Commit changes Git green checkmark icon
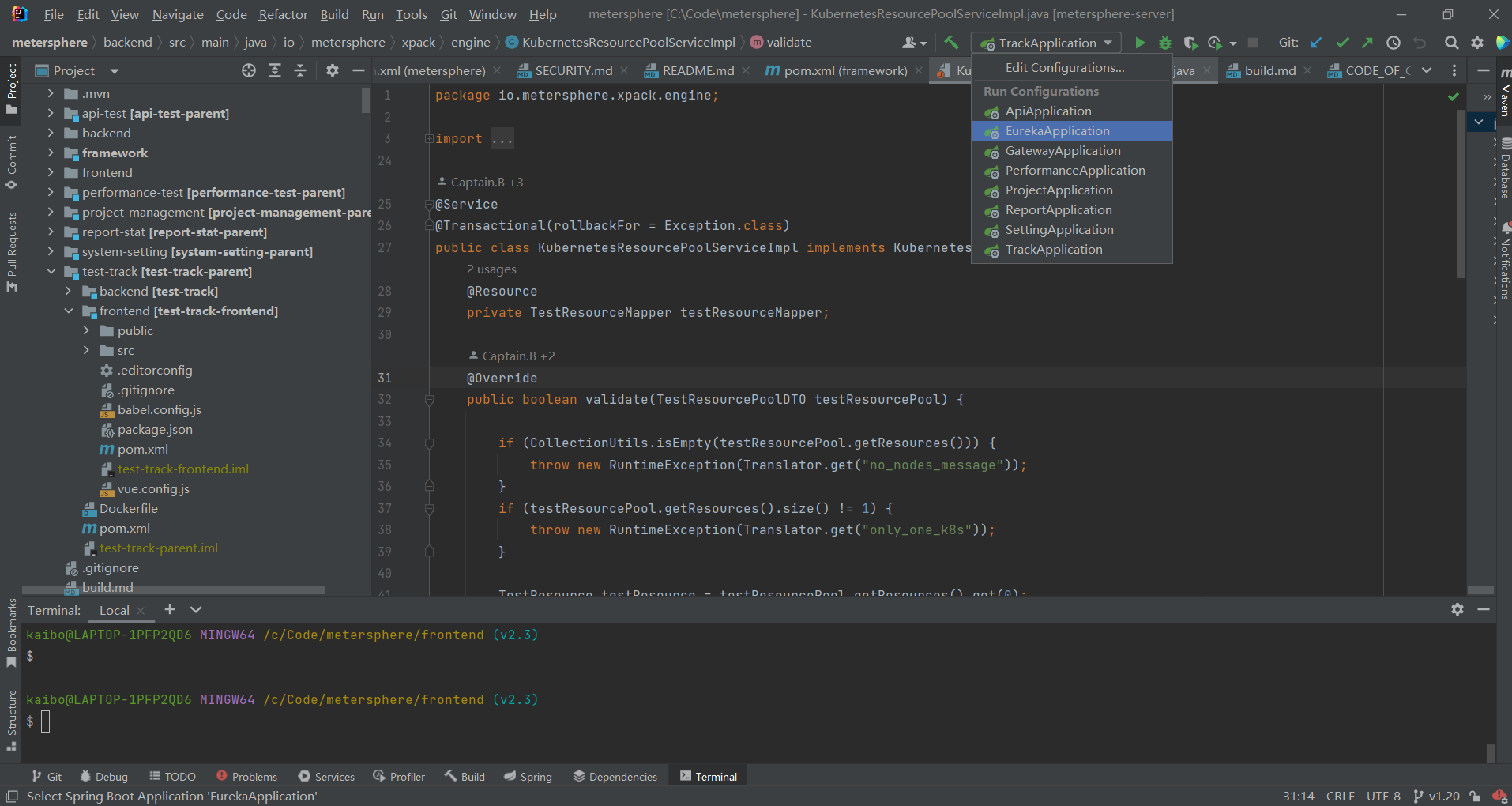1512x806 pixels. [x=1342, y=43]
